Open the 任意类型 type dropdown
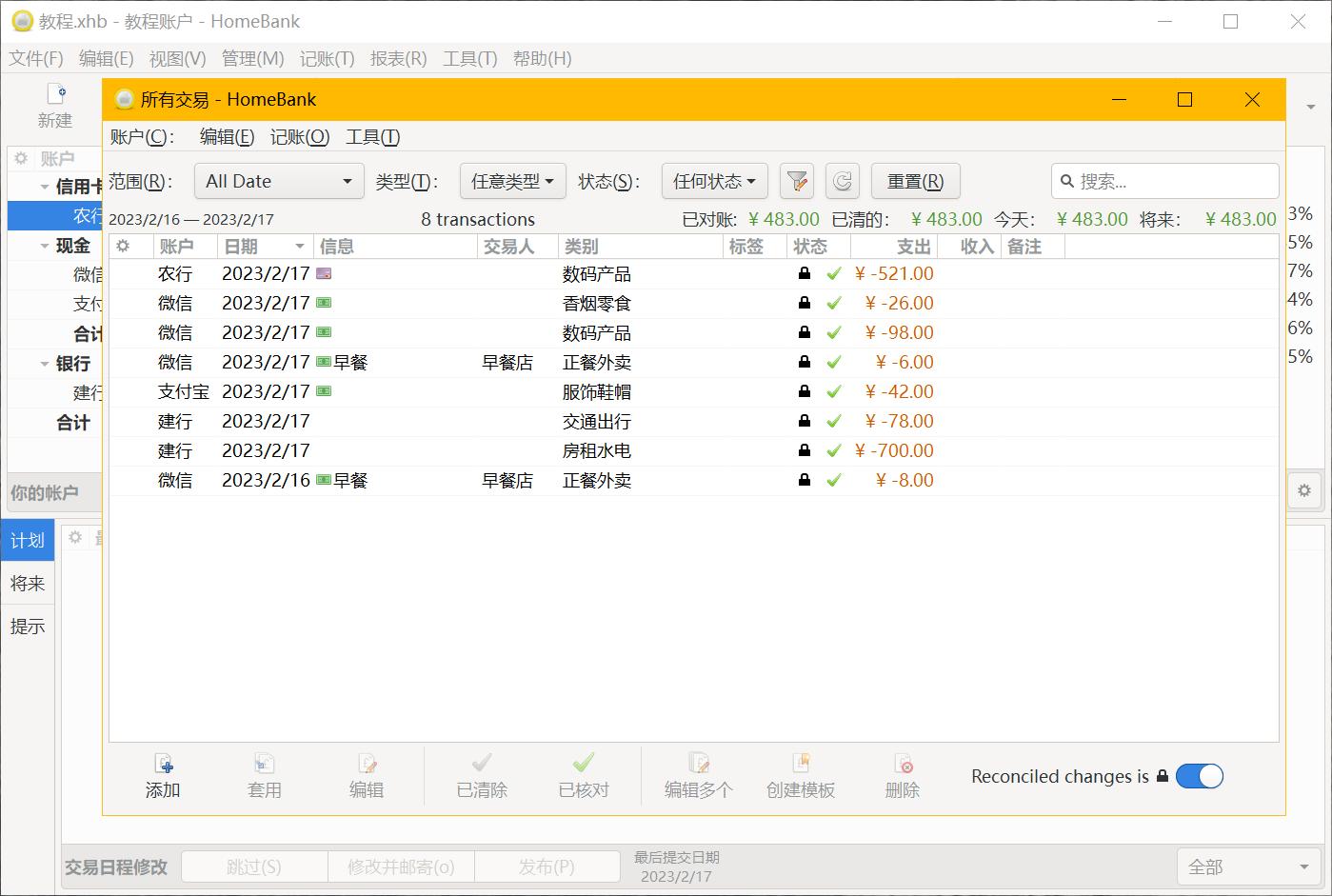 click(512, 181)
